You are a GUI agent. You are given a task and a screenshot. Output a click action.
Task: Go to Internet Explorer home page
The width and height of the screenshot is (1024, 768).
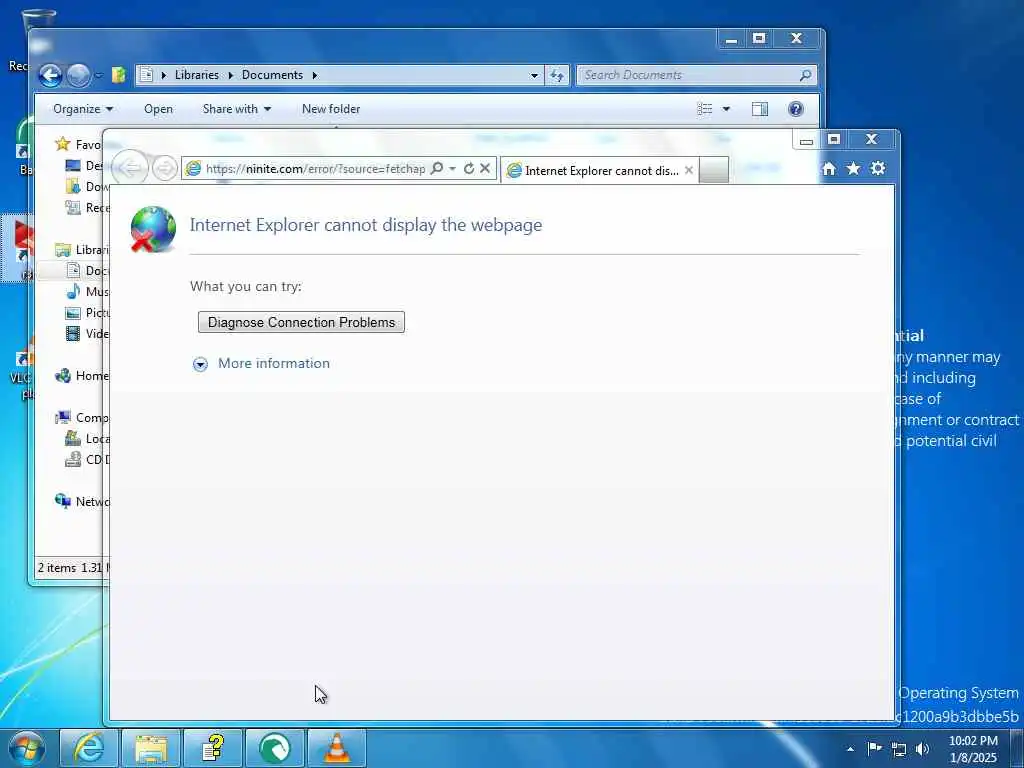(x=829, y=168)
